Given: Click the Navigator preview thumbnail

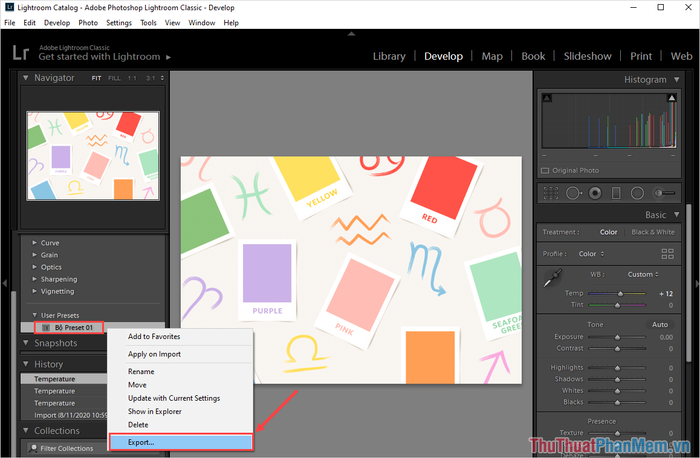Looking at the screenshot, I should (91, 154).
